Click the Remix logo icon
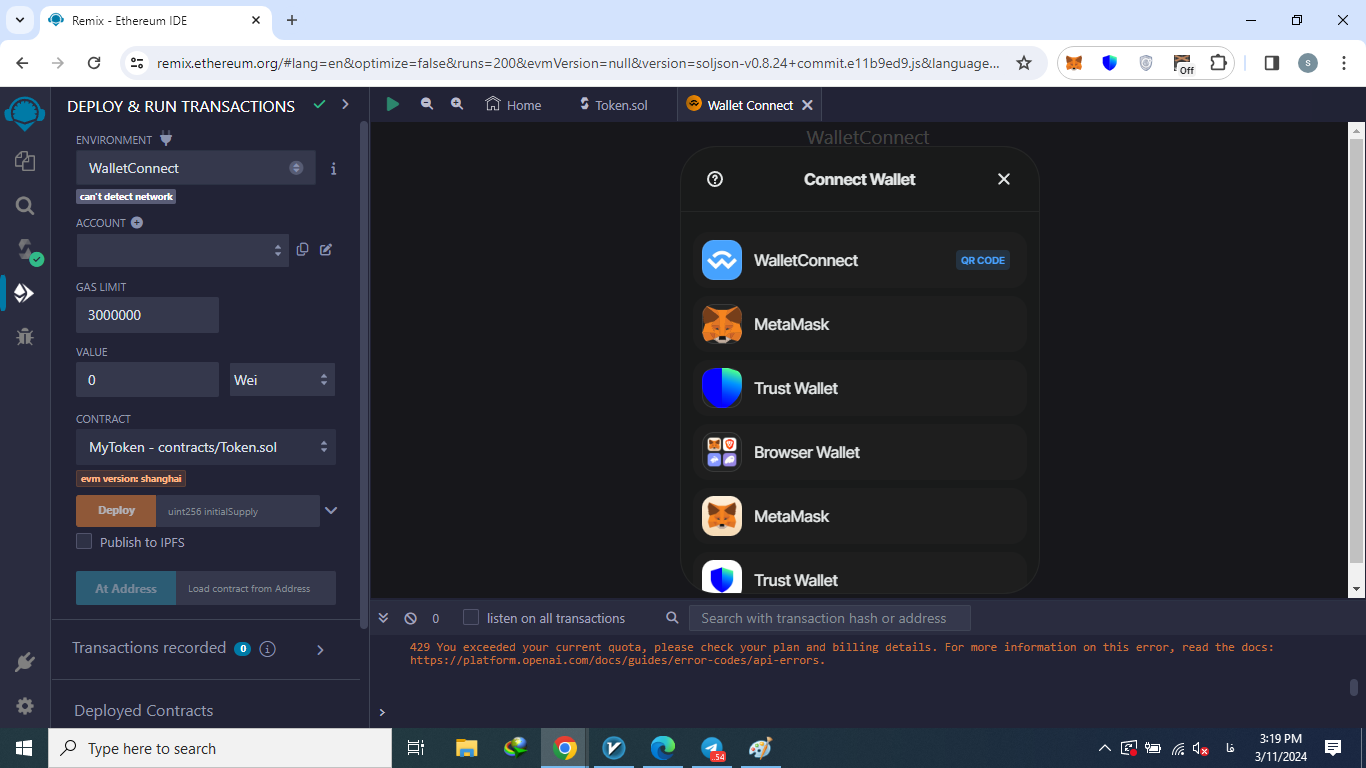 [25, 113]
